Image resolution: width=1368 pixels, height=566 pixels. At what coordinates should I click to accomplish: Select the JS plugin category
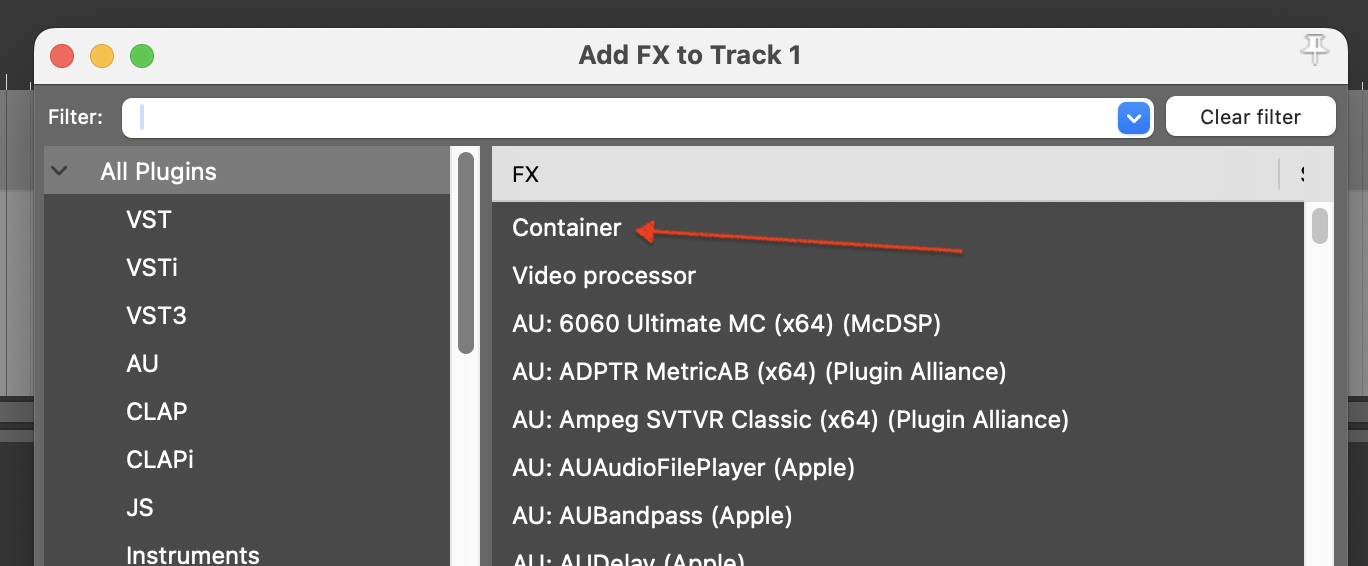click(140, 507)
